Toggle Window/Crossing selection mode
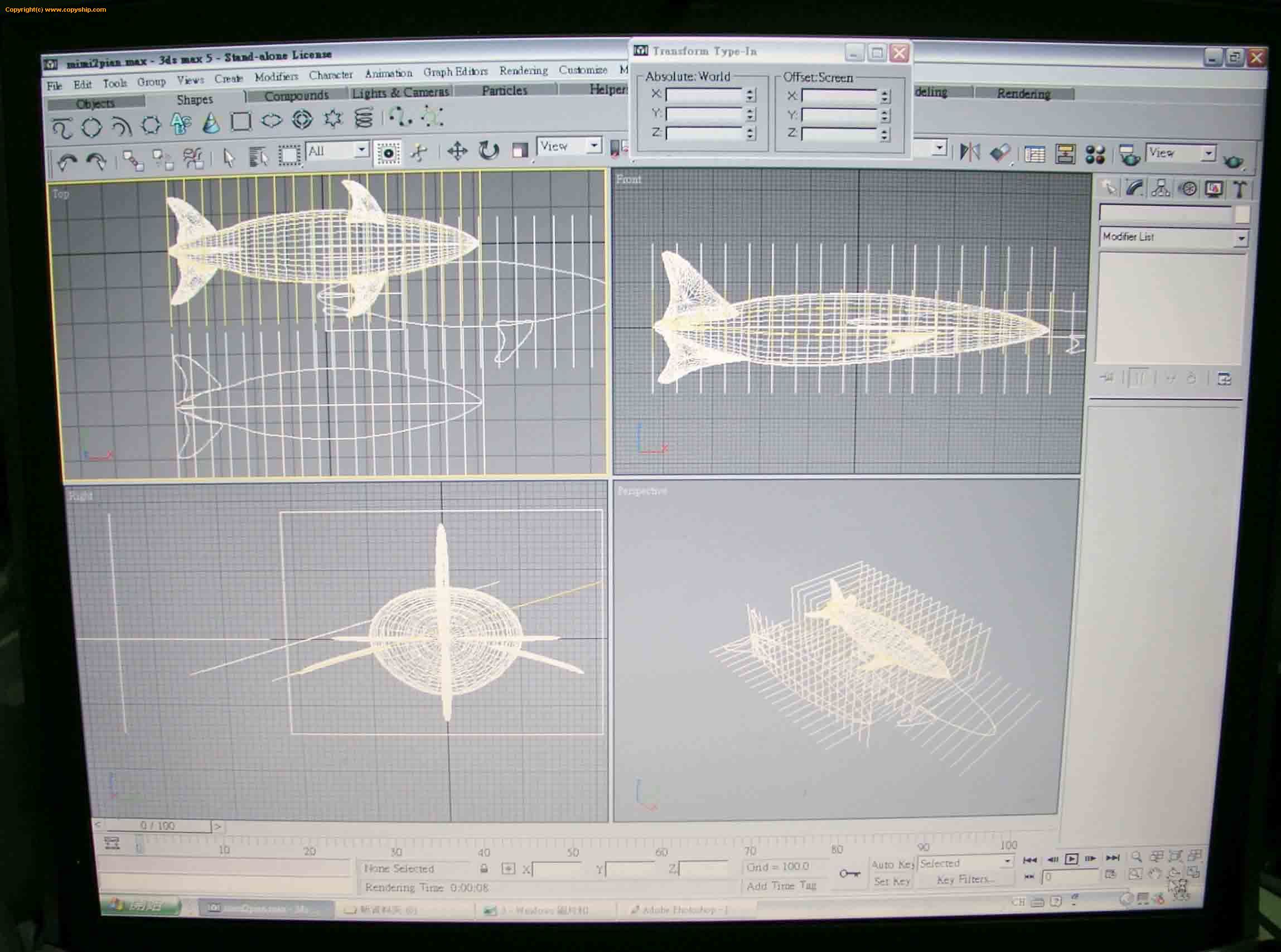This screenshot has width=1281, height=952. click(x=388, y=153)
